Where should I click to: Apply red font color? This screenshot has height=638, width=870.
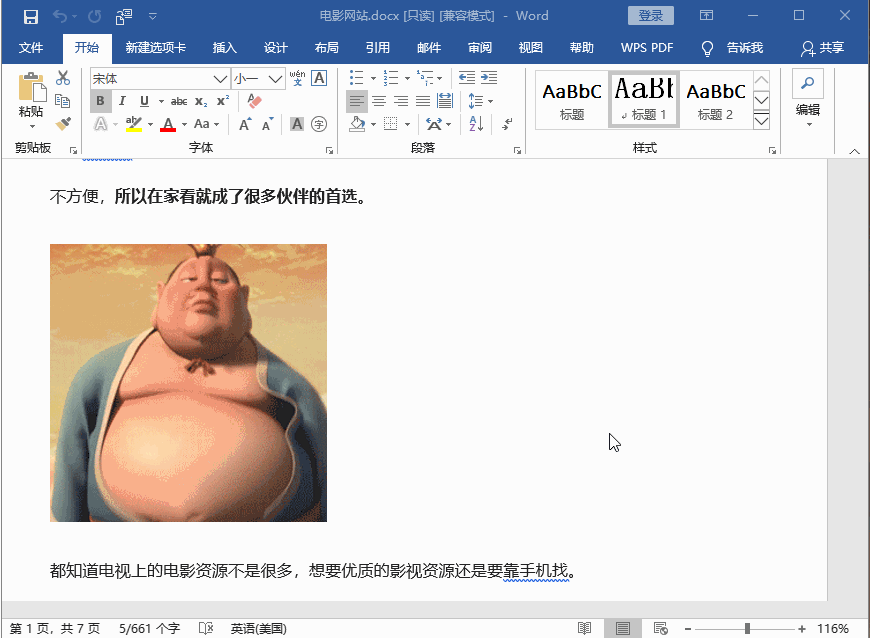tap(168, 124)
